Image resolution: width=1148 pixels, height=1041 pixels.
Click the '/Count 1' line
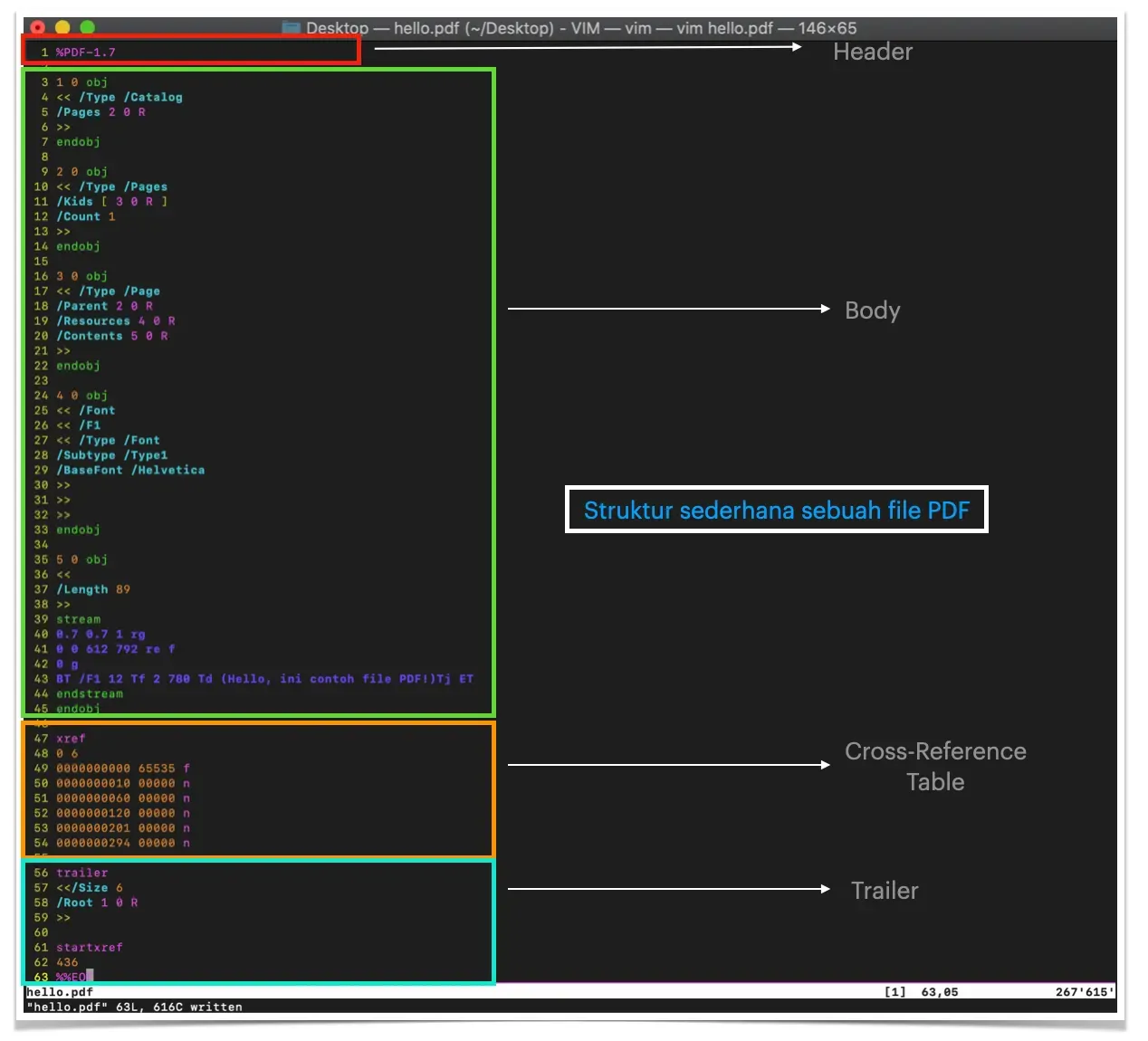85,217
